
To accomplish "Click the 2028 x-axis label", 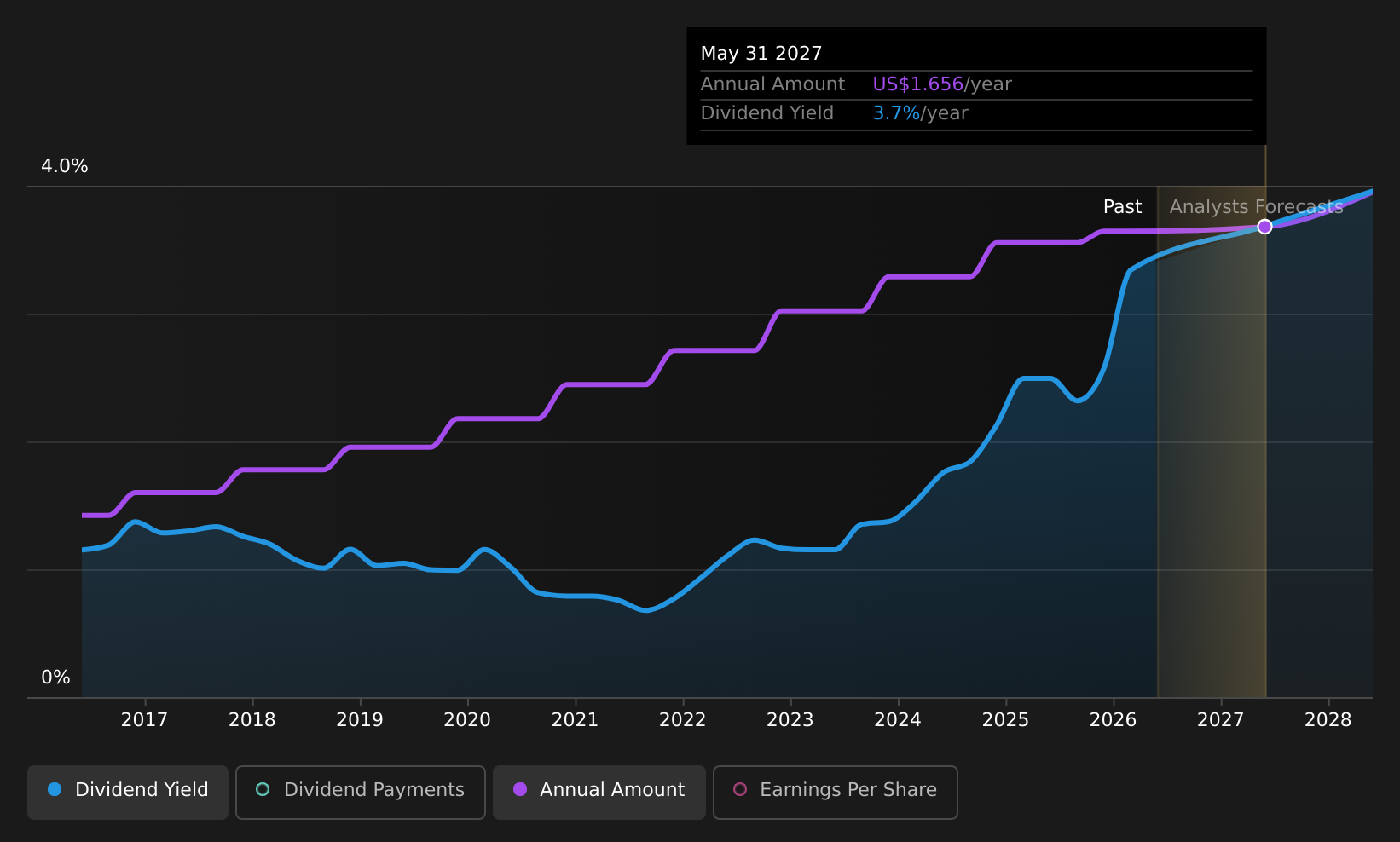I will pyautogui.click(x=1328, y=720).
